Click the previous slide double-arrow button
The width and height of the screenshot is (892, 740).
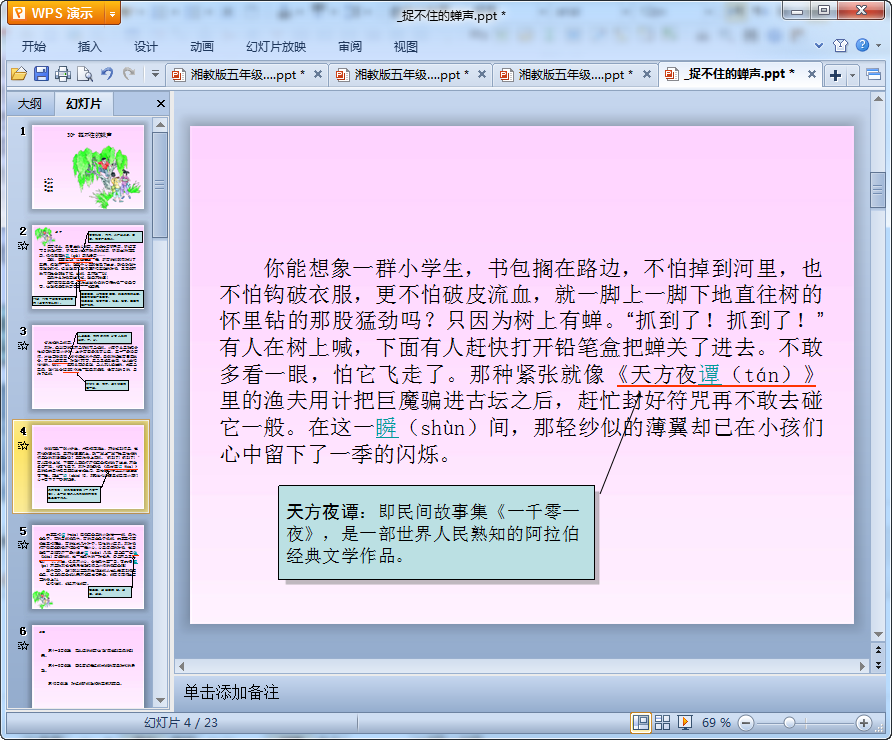(878, 650)
